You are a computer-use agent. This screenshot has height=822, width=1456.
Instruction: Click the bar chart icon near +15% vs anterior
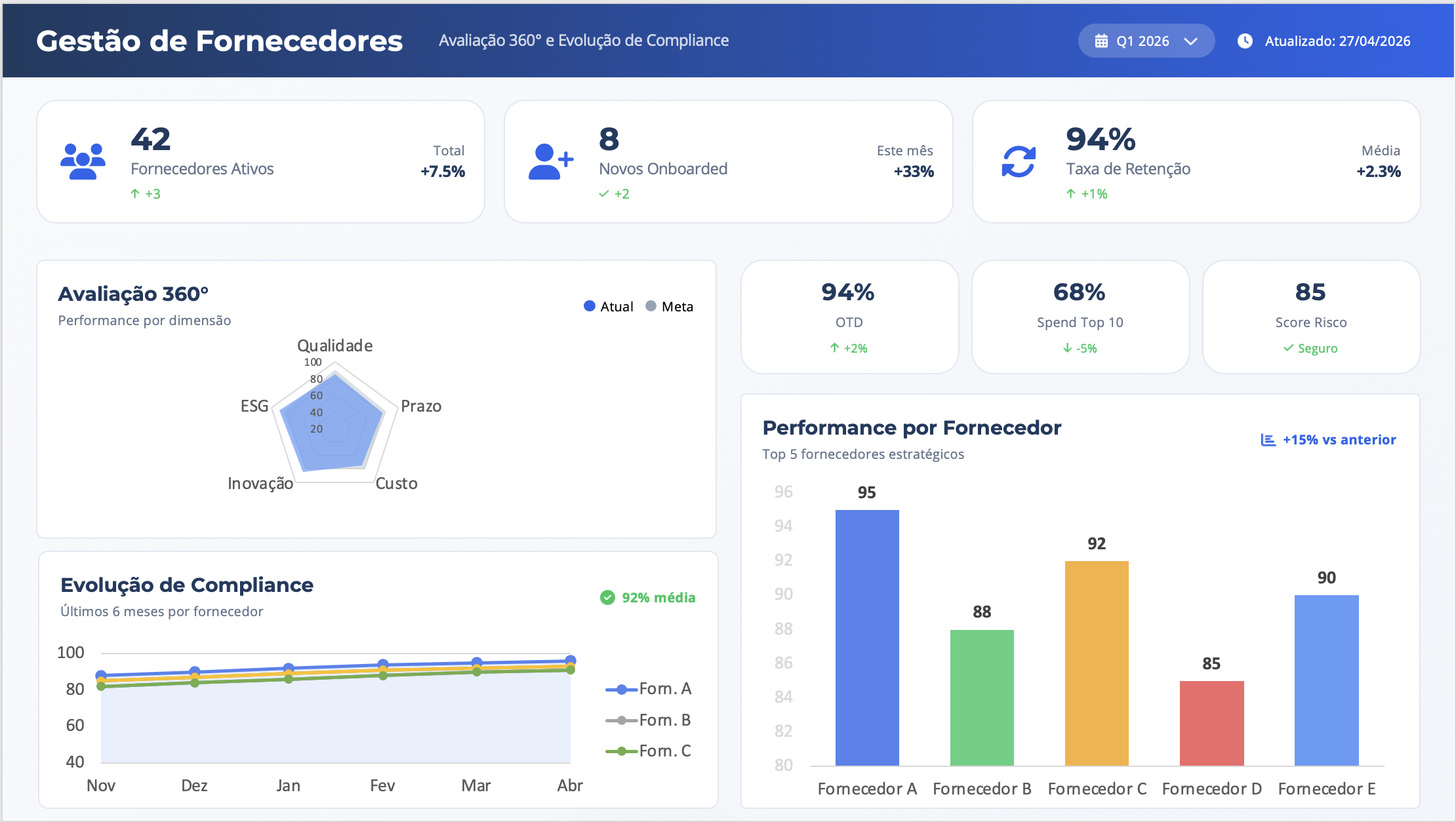coord(1268,440)
